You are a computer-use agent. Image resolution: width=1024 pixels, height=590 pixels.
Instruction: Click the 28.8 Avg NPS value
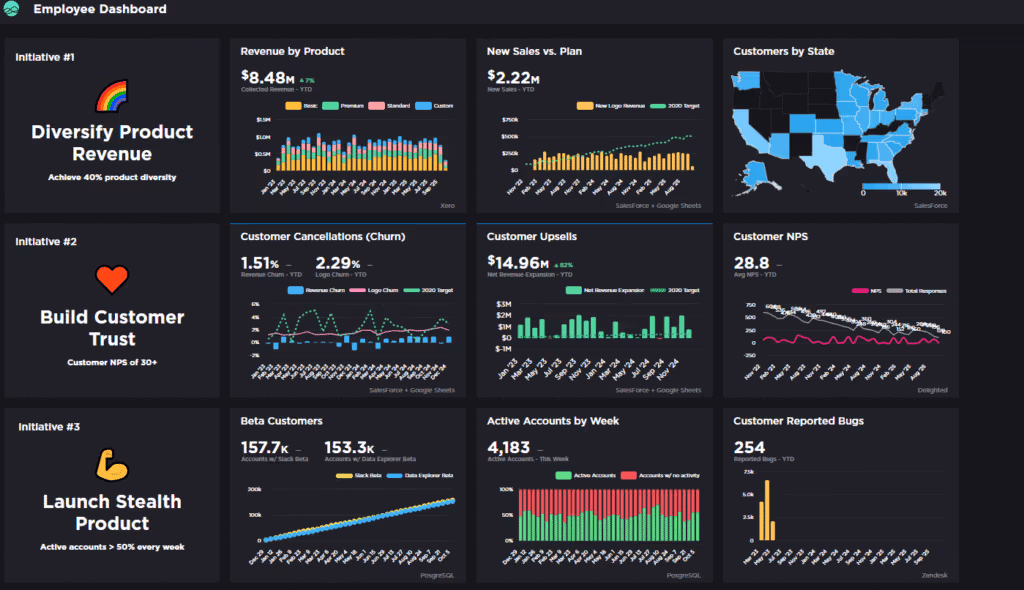751,263
